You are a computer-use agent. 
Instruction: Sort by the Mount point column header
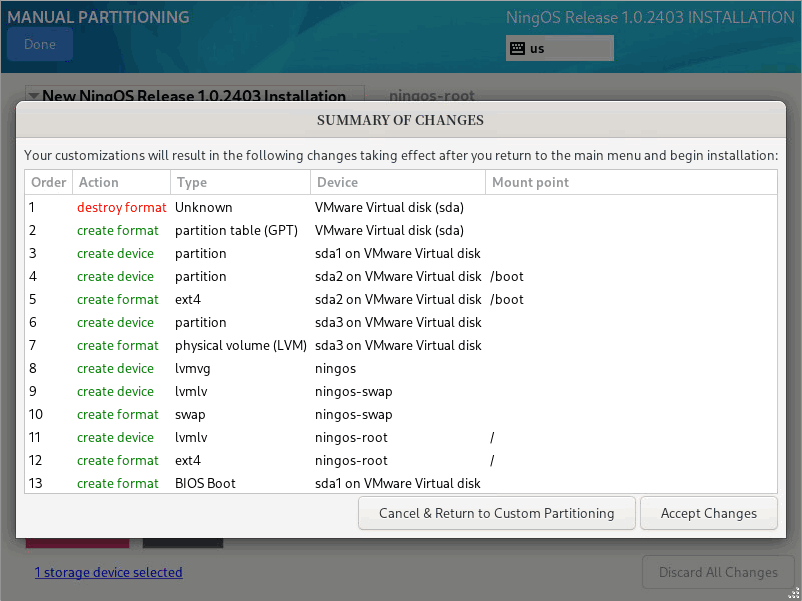pyautogui.click(x=631, y=182)
